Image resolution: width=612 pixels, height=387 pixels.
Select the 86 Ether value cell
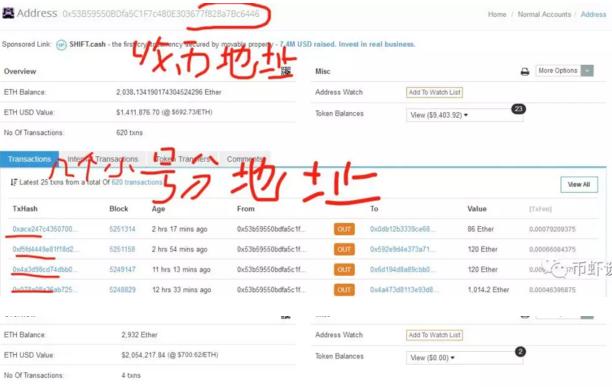(x=480, y=229)
